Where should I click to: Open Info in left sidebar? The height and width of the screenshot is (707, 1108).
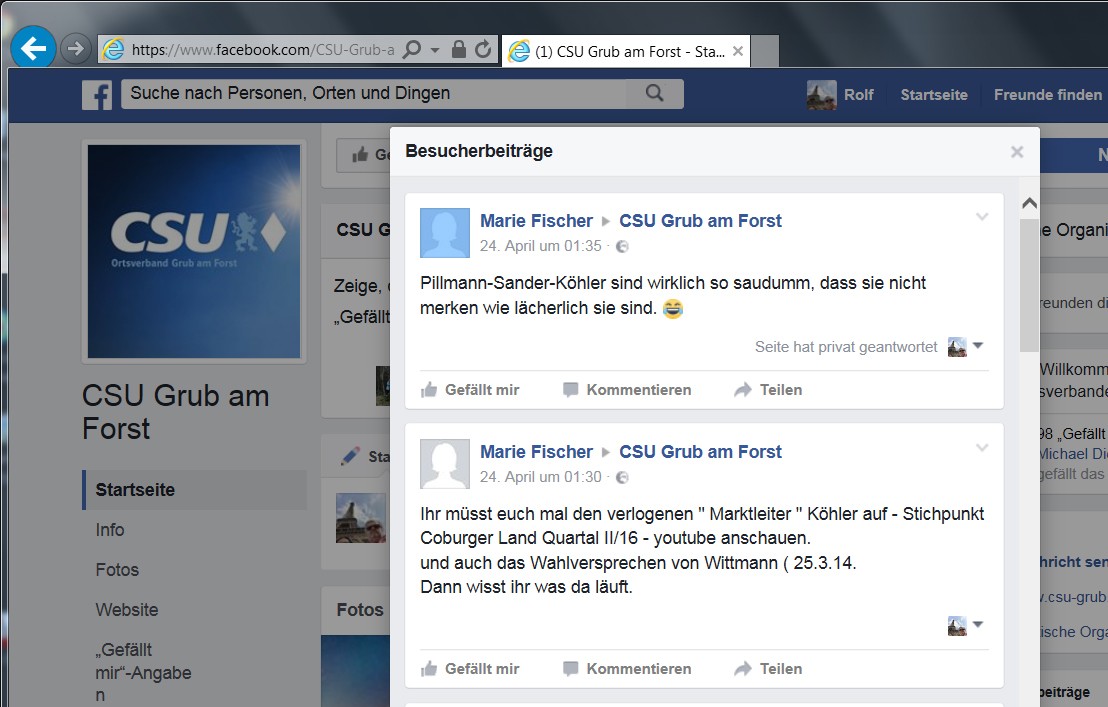(x=110, y=530)
